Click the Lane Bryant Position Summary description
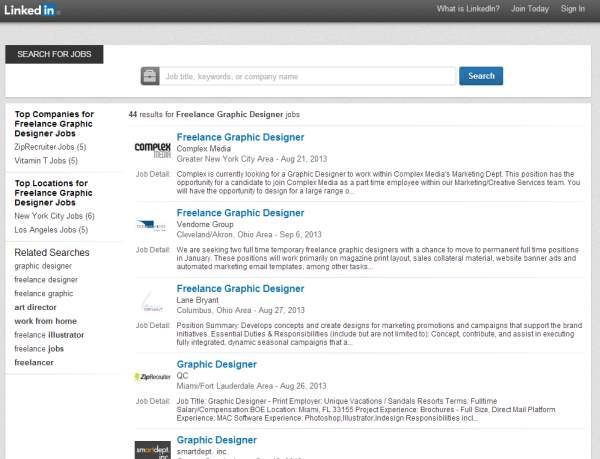The height and width of the screenshot is (459, 600). click(x=379, y=334)
